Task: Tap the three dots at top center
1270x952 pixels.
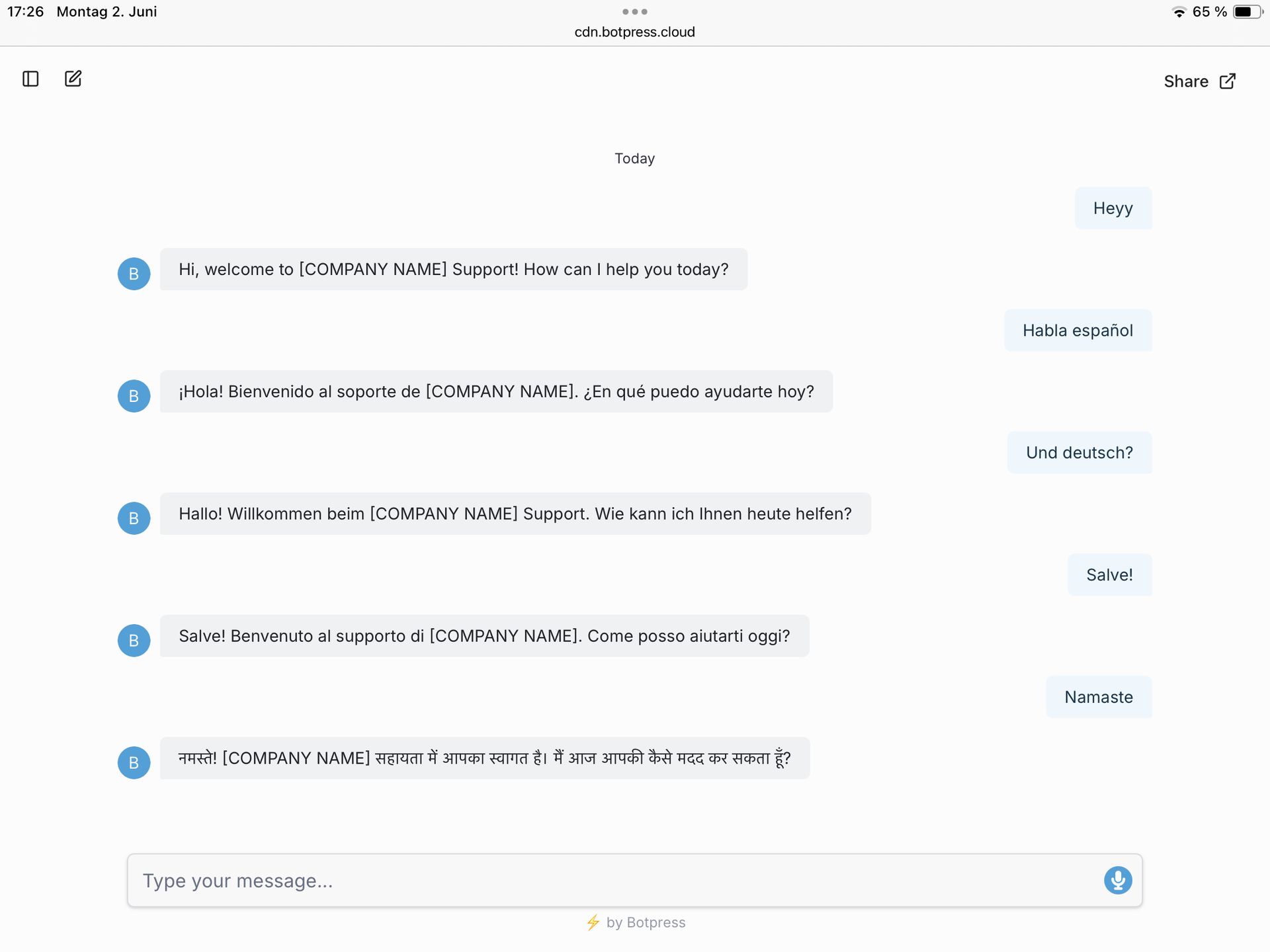Action: coord(634,12)
